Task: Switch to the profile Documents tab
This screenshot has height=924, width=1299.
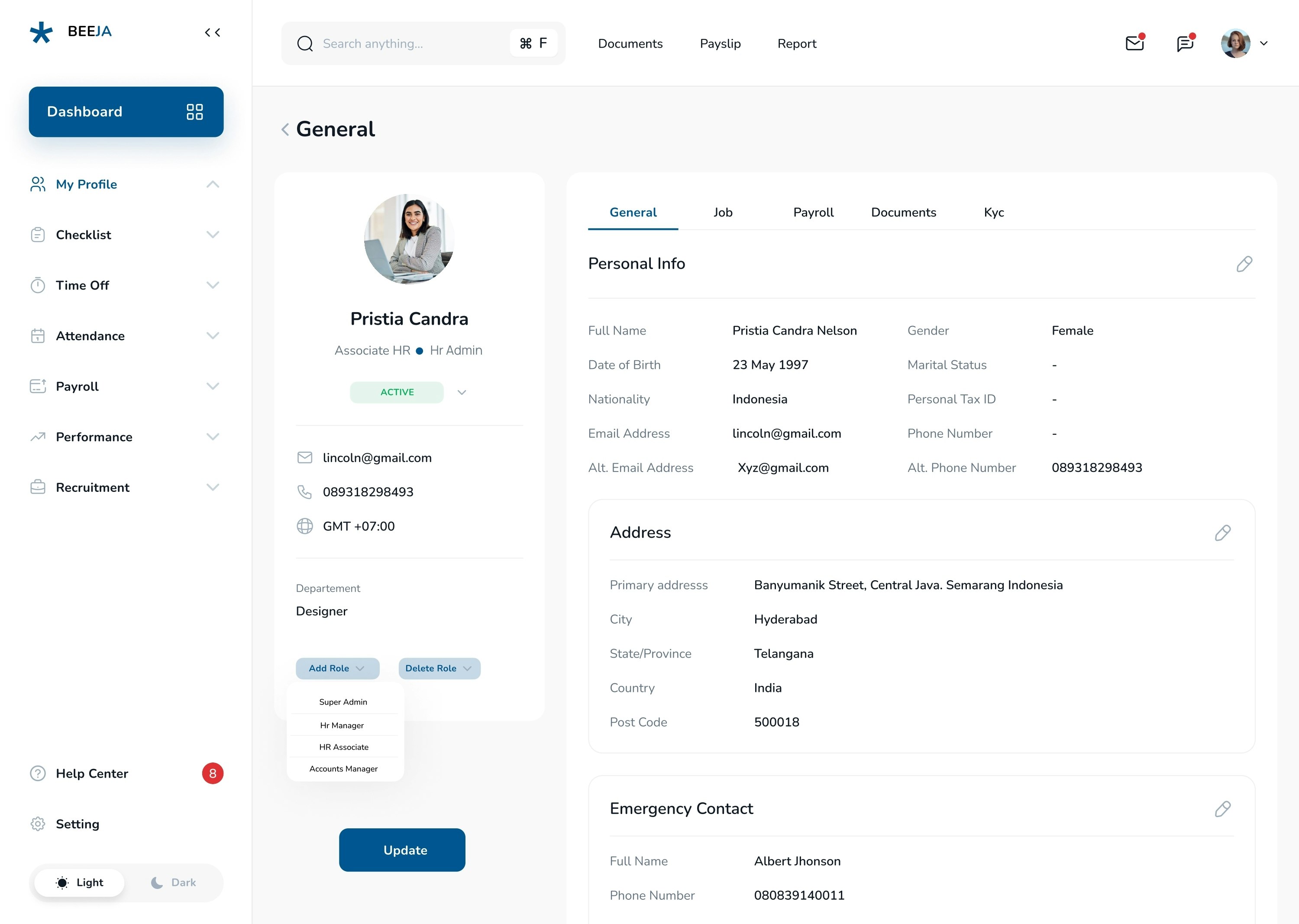Action: coord(904,212)
